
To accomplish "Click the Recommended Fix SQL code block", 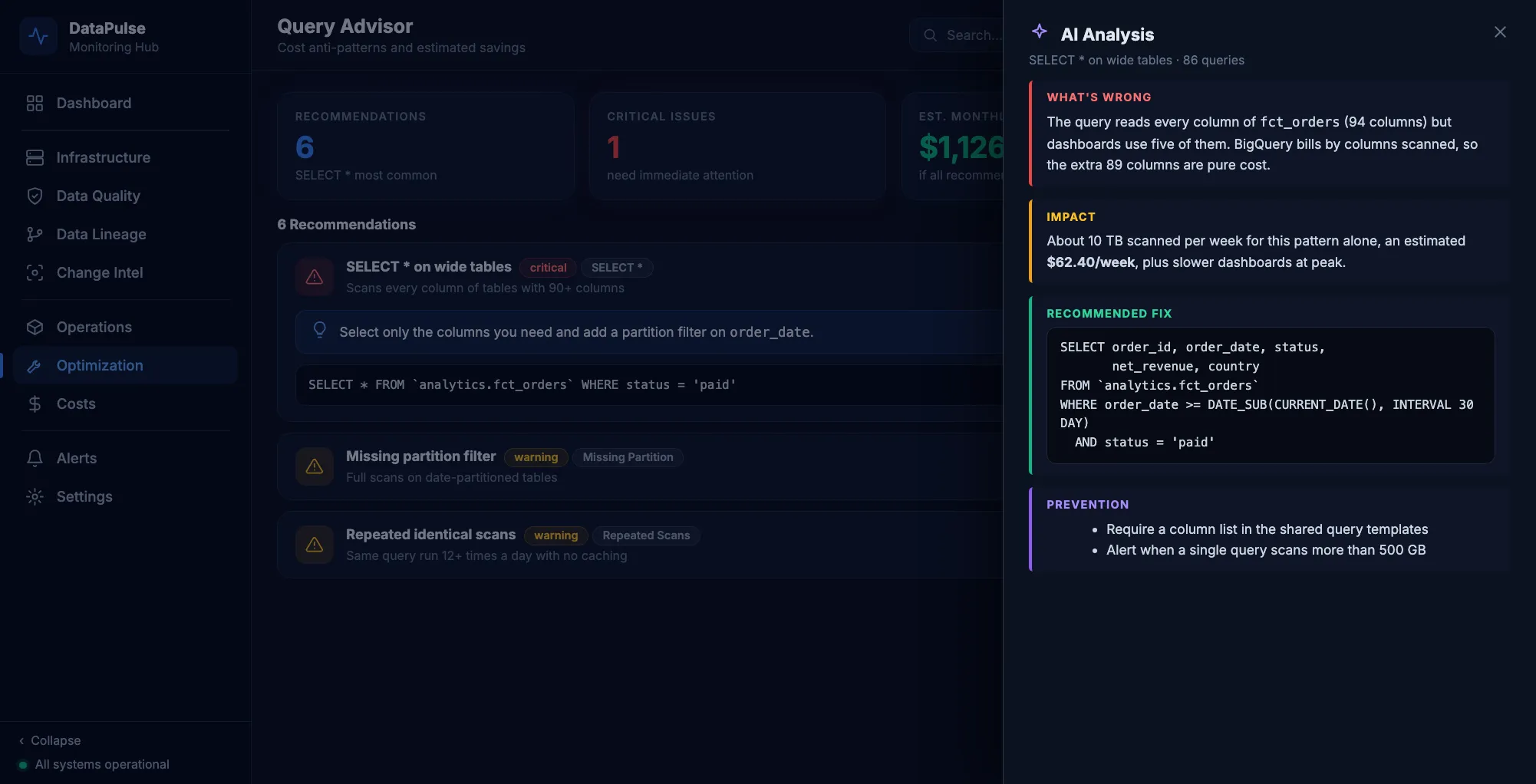I will click(1271, 395).
